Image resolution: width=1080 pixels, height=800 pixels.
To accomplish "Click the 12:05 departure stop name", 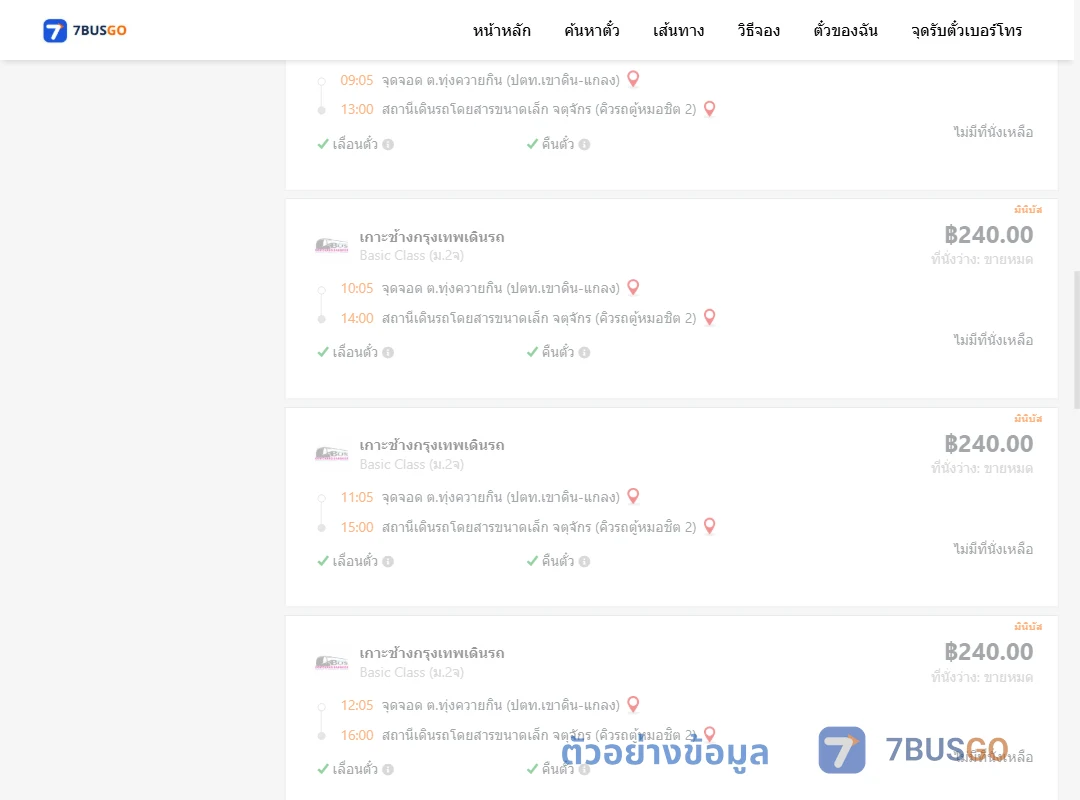I will (x=501, y=705).
